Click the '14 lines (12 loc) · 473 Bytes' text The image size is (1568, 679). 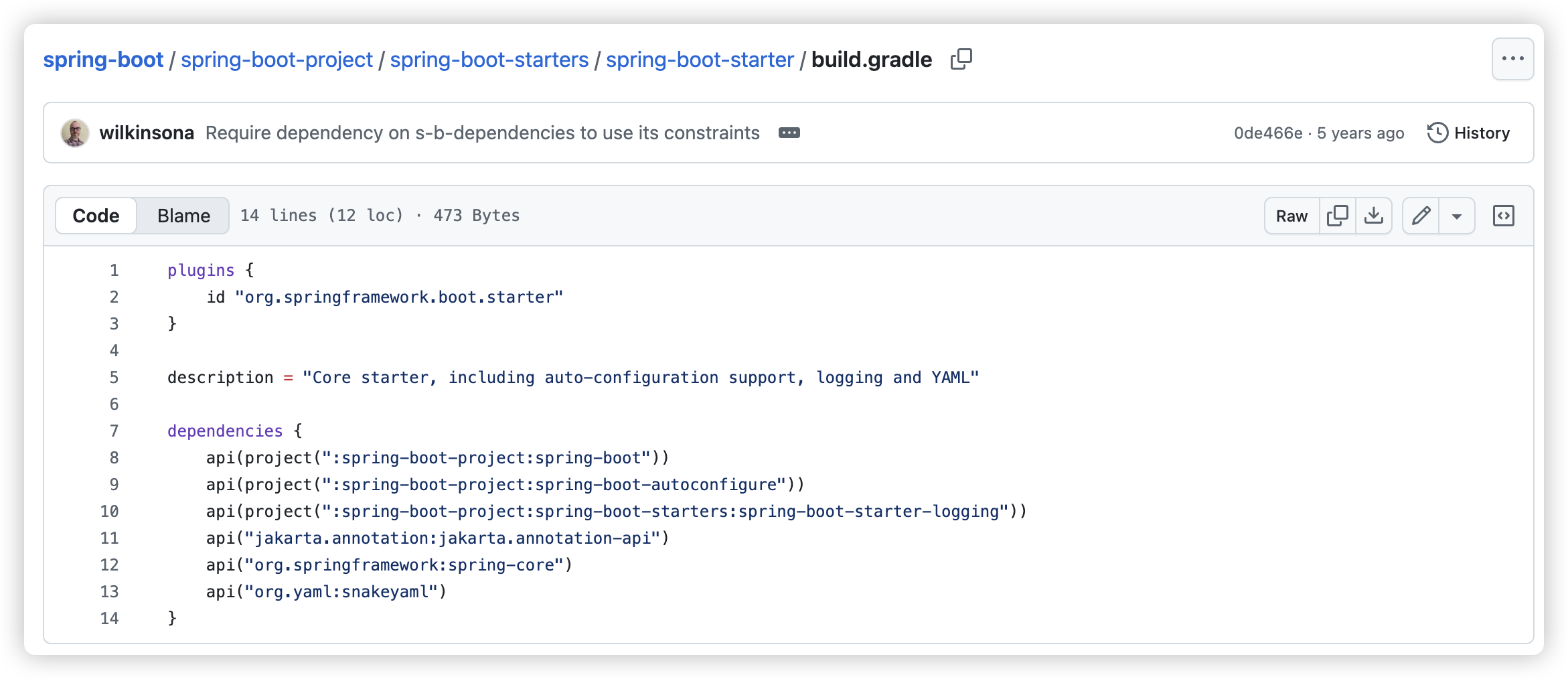[x=380, y=216]
